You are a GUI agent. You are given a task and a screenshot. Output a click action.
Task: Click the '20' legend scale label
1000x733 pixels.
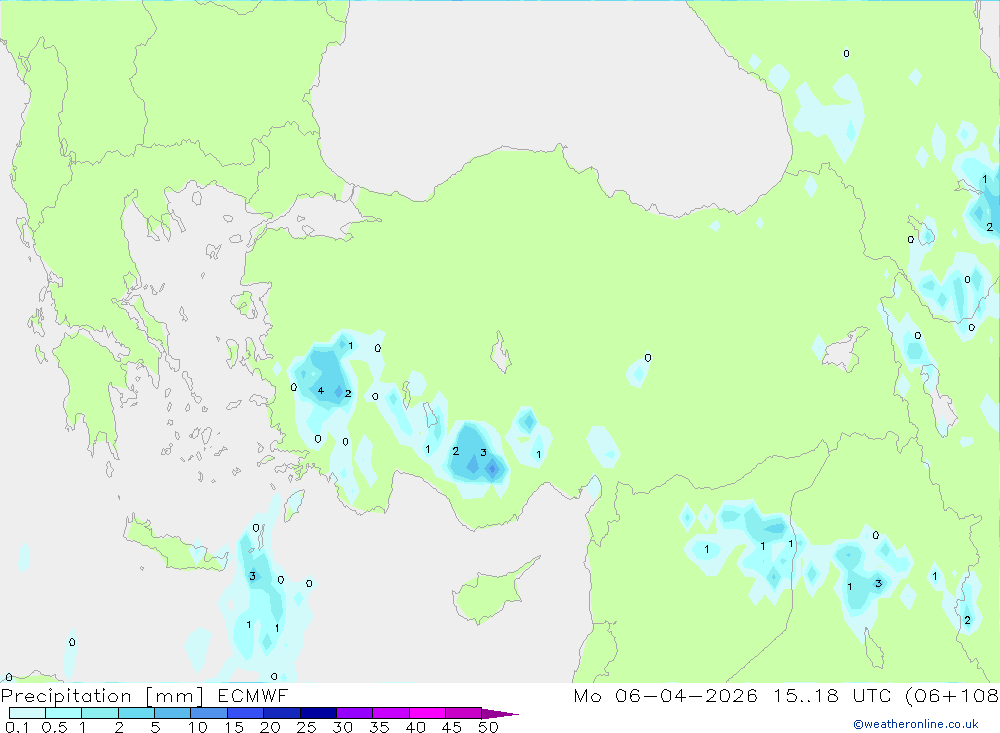pyautogui.click(x=270, y=727)
